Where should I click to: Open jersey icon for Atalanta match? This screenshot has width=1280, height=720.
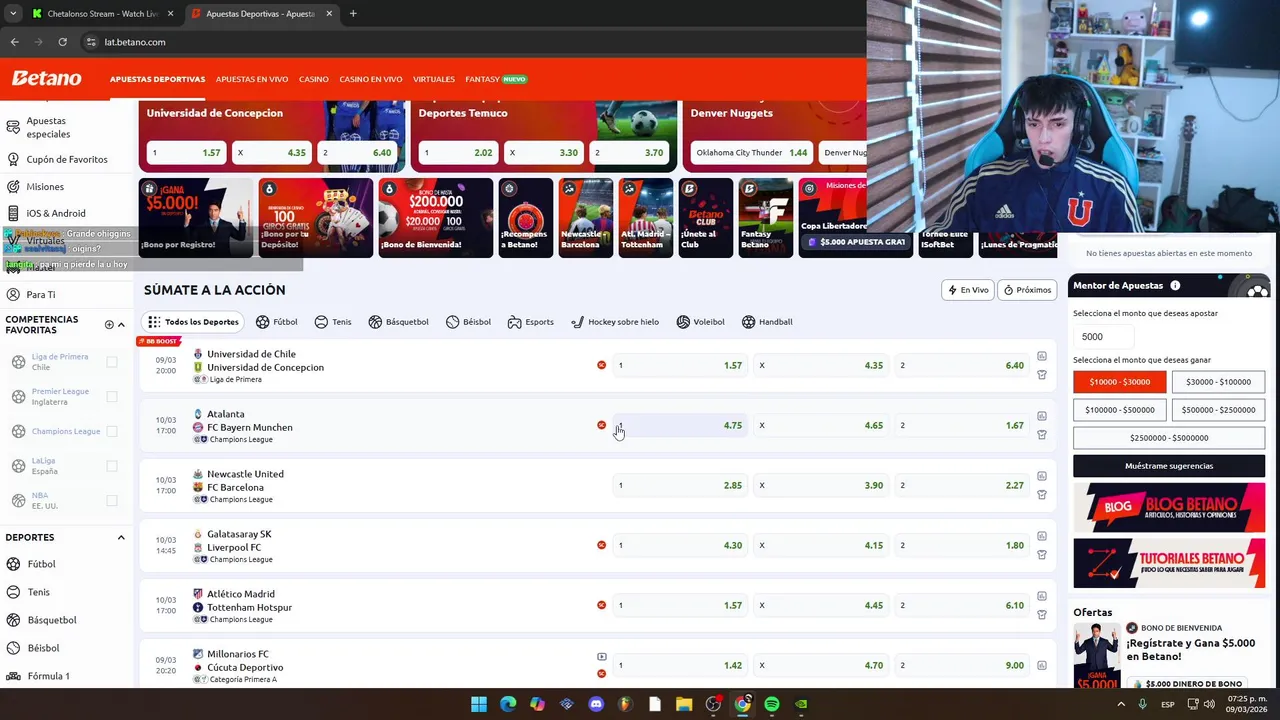coord(1041,435)
